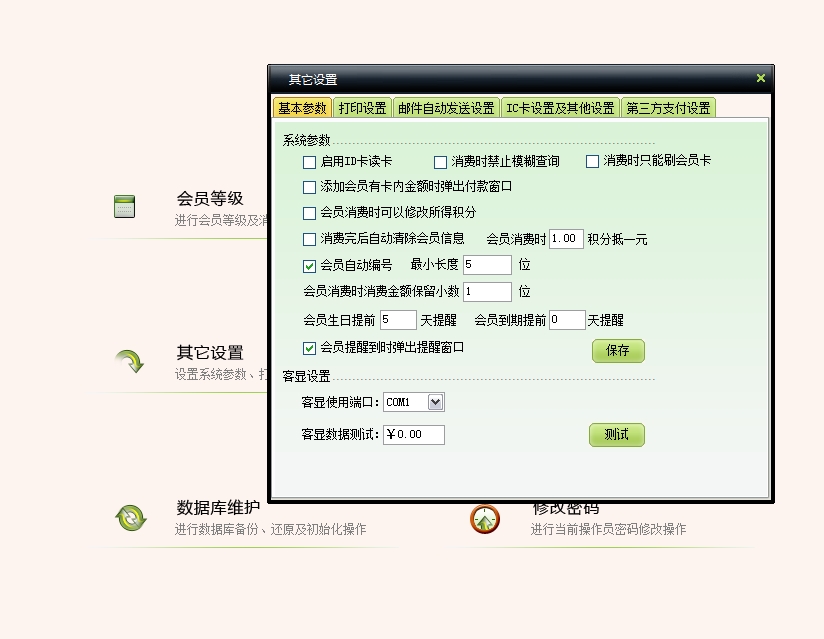This screenshot has height=639, width=824.
Task: Disable 会员提醒到时弹出提醒窗口 checkbox
Action: click(310, 348)
